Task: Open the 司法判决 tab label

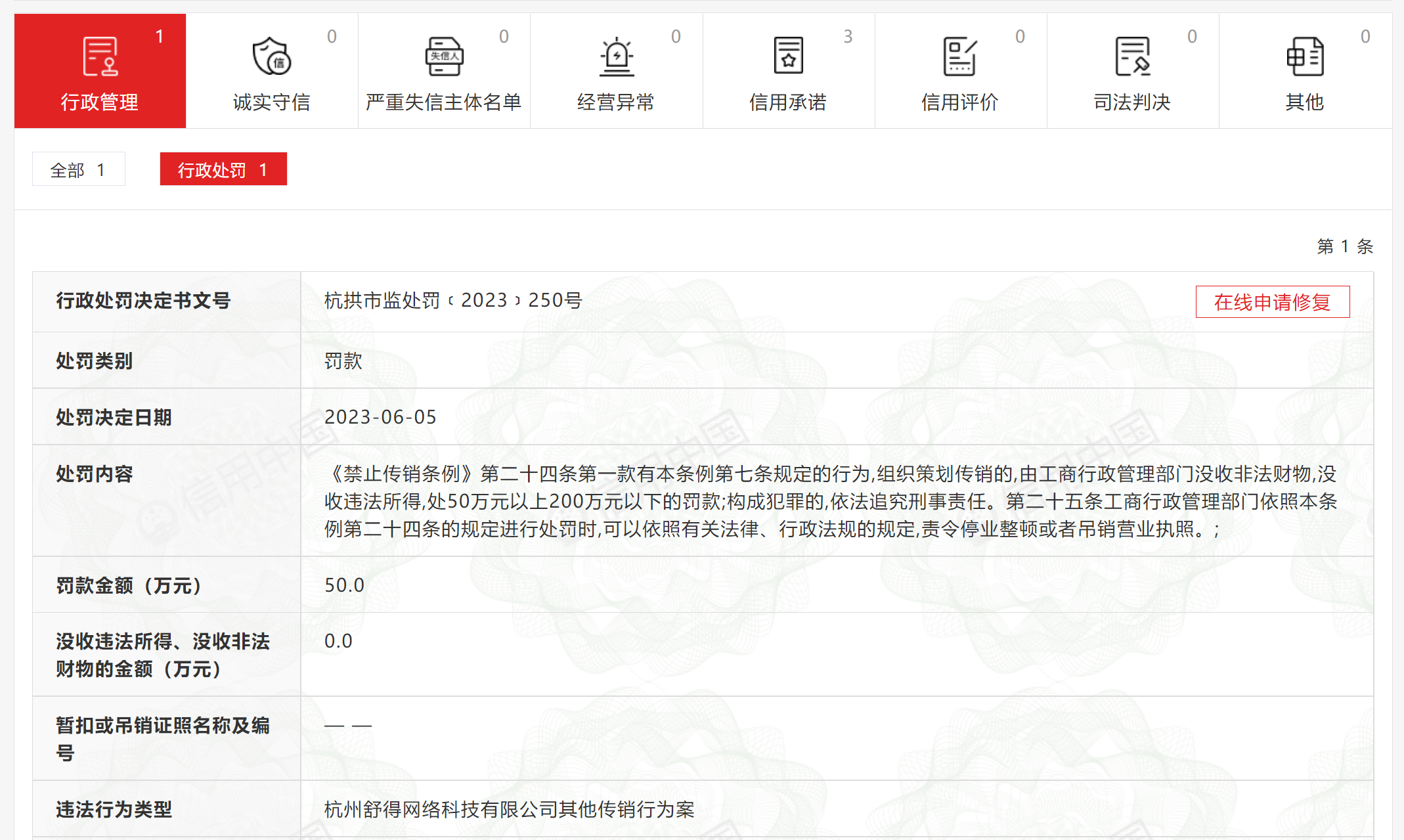Action: [1132, 102]
